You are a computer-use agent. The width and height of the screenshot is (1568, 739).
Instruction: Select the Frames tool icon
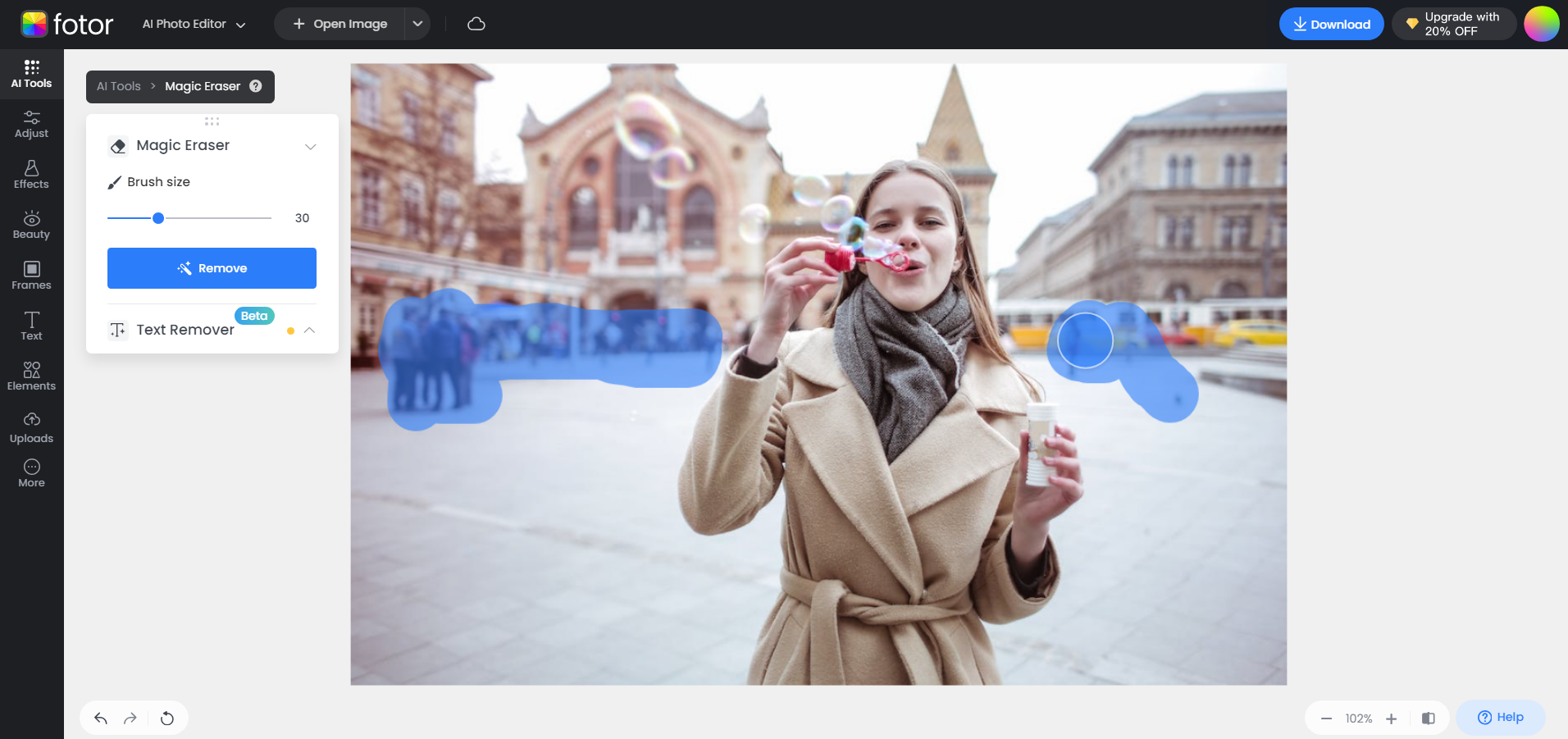[31, 276]
